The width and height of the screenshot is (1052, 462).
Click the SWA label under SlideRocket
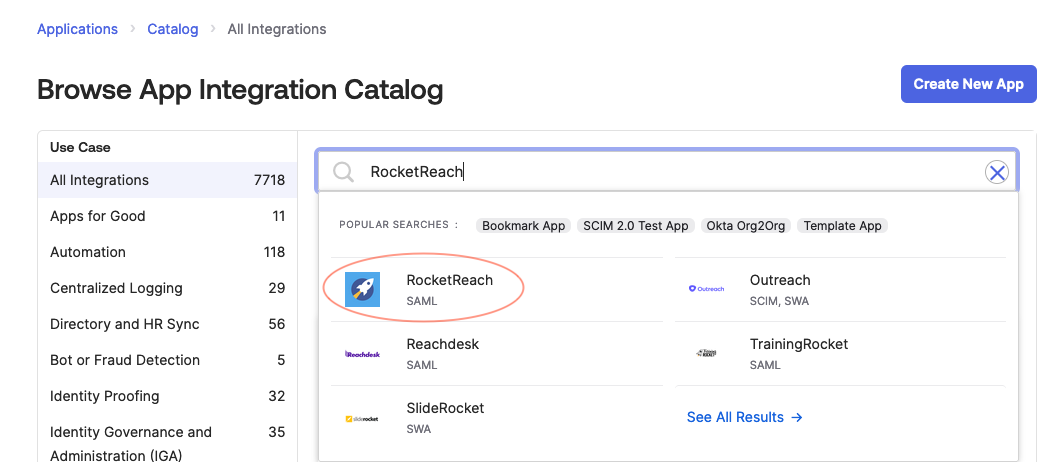[x=419, y=429]
